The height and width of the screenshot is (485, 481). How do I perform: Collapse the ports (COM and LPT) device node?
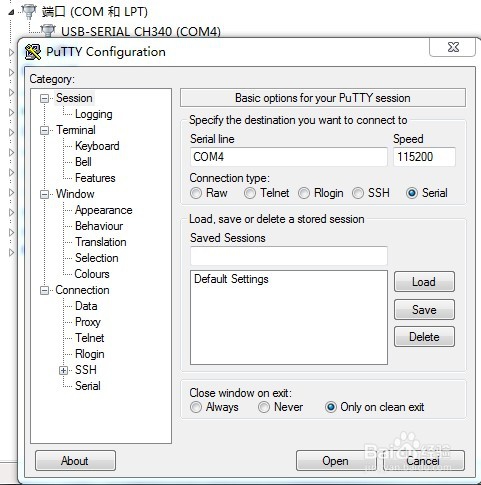pos(11,12)
